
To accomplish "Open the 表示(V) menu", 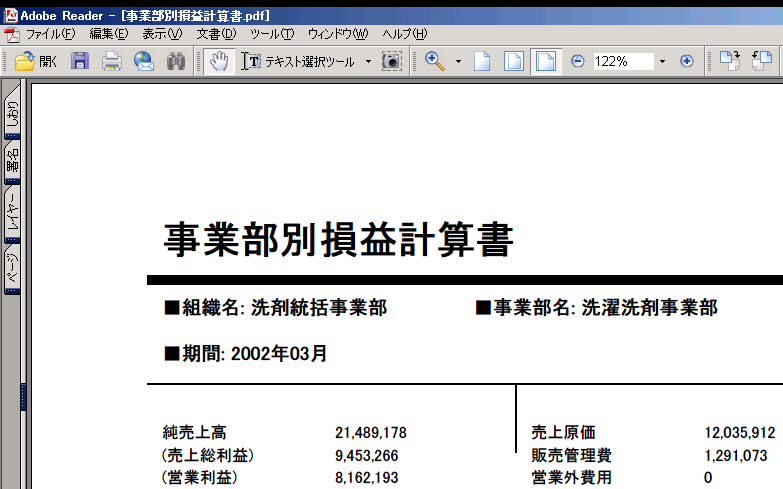I will click(162, 34).
